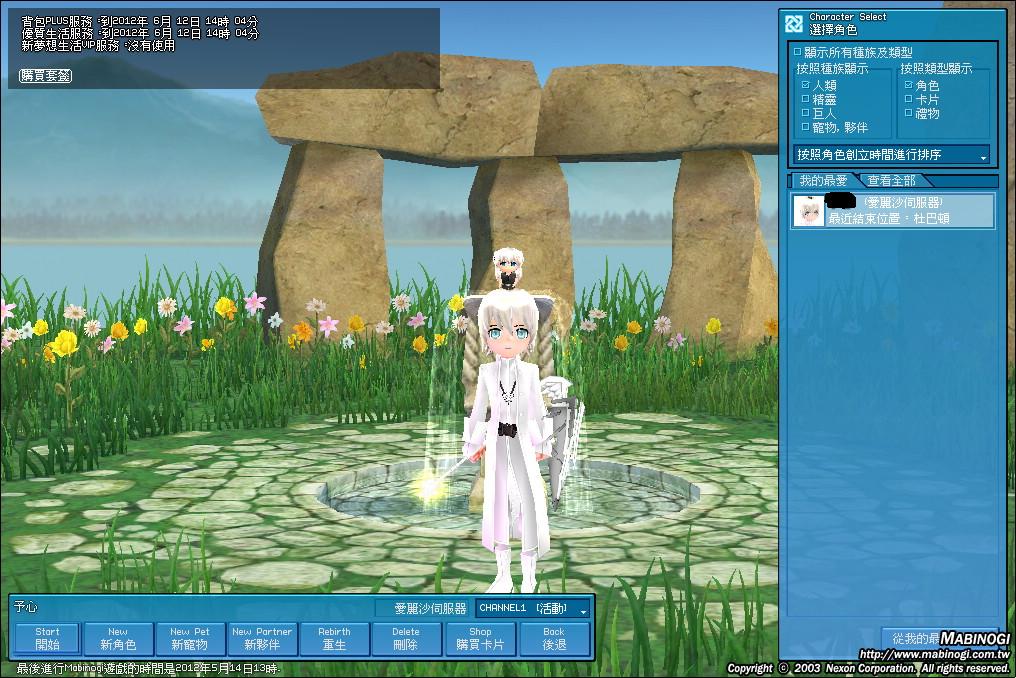Click New Pet 新寵物 button

tap(189, 639)
